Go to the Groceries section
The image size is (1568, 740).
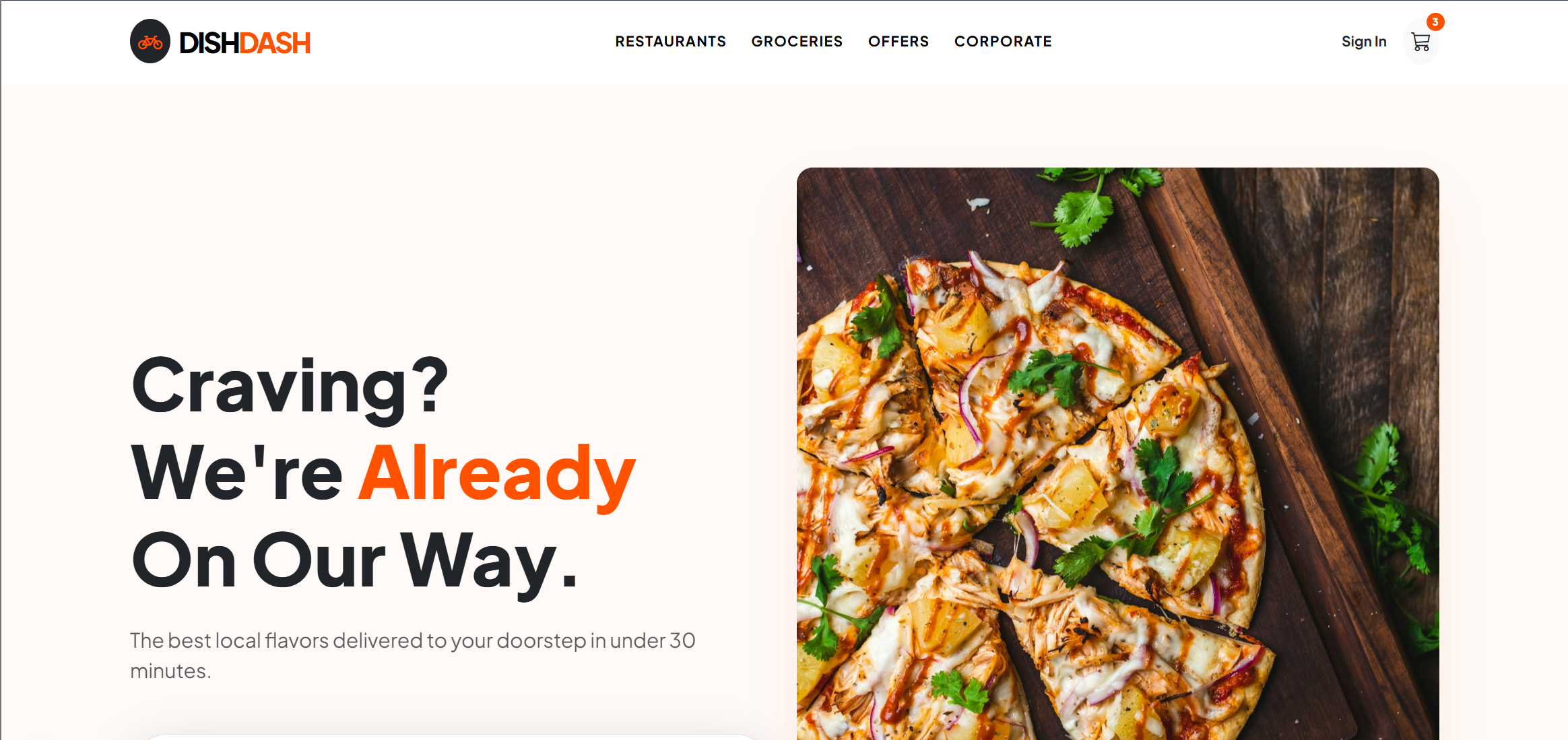pyautogui.click(x=797, y=42)
